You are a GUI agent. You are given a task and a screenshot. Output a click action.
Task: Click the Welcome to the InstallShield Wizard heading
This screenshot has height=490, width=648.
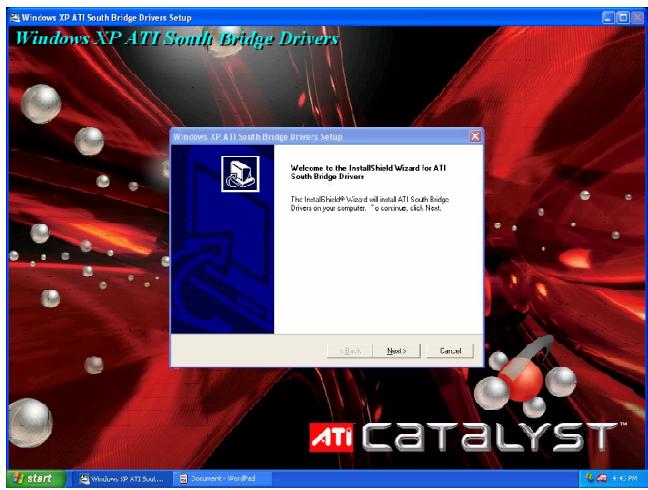click(x=368, y=172)
